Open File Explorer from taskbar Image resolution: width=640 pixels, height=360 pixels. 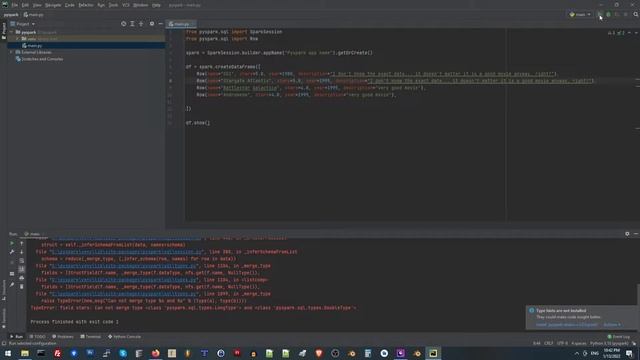point(25,353)
